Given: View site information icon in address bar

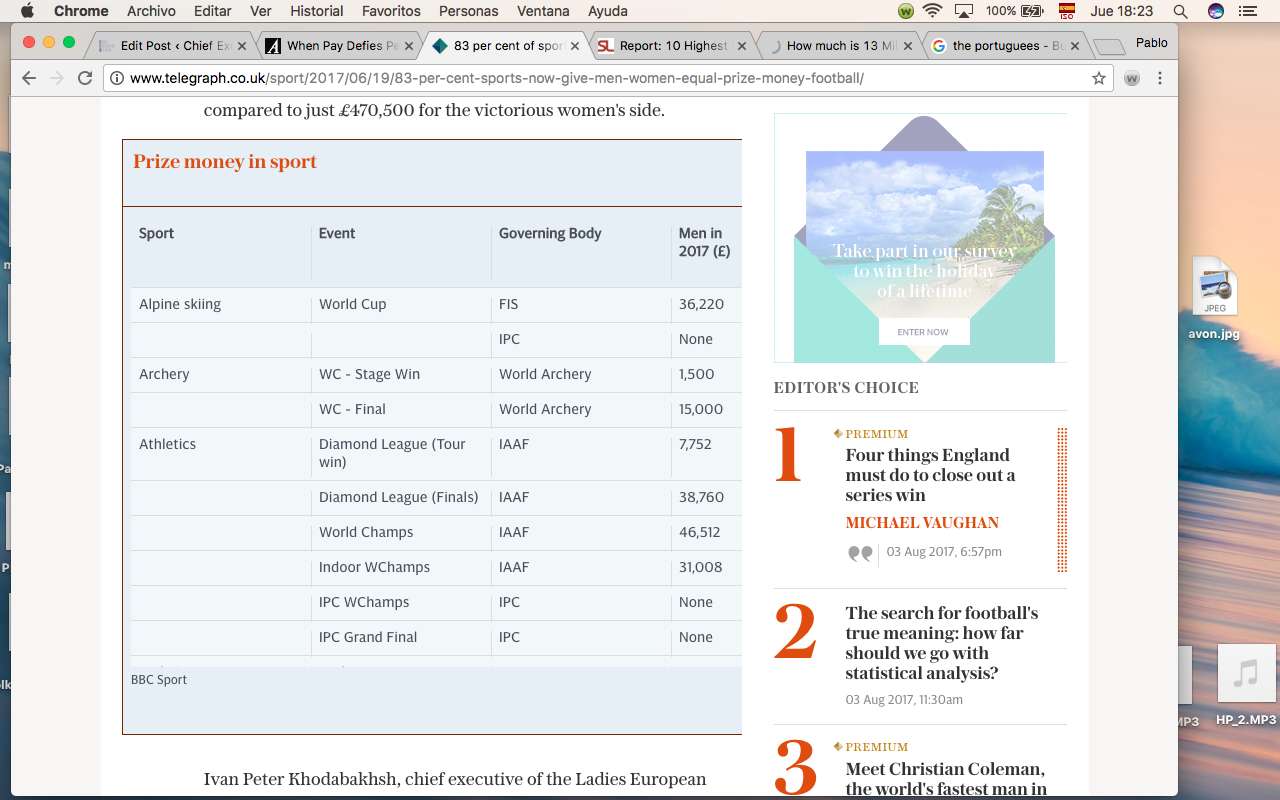Looking at the screenshot, I should [118, 78].
